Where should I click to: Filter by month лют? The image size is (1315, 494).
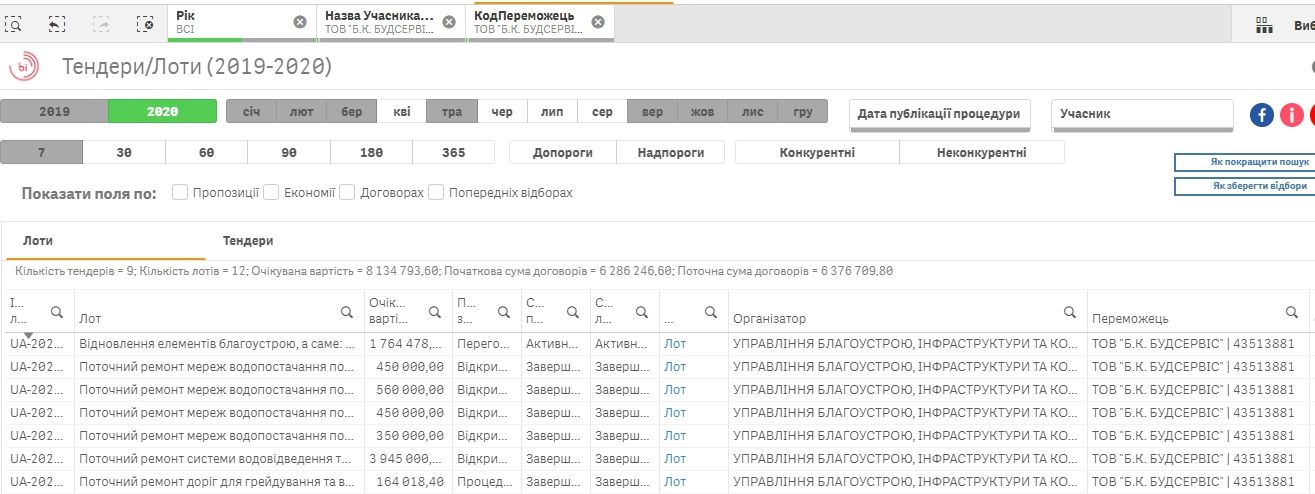pyautogui.click(x=302, y=112)
